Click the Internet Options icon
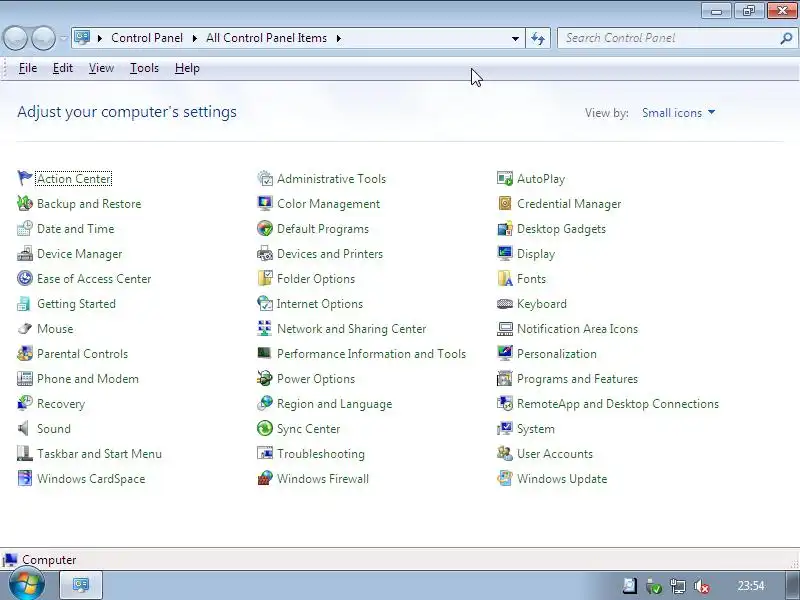This screenshot has width=800, height=600. [265, 303]
